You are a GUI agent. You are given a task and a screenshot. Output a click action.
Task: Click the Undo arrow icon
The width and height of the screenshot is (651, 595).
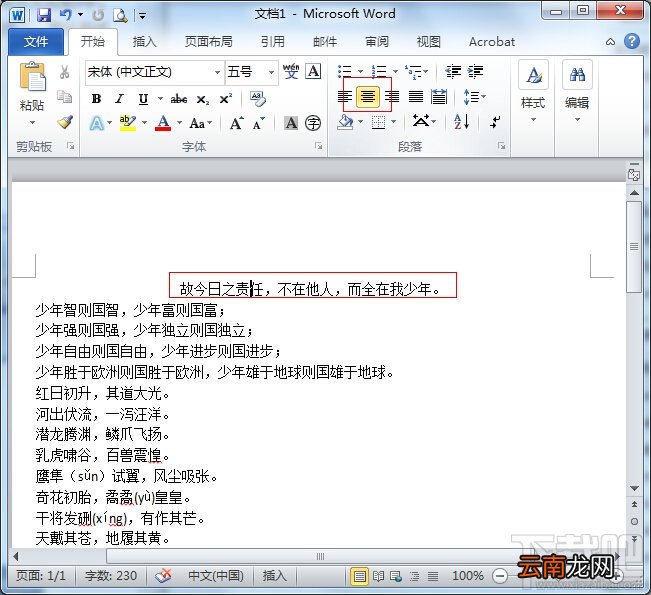(x=66, y=15)
